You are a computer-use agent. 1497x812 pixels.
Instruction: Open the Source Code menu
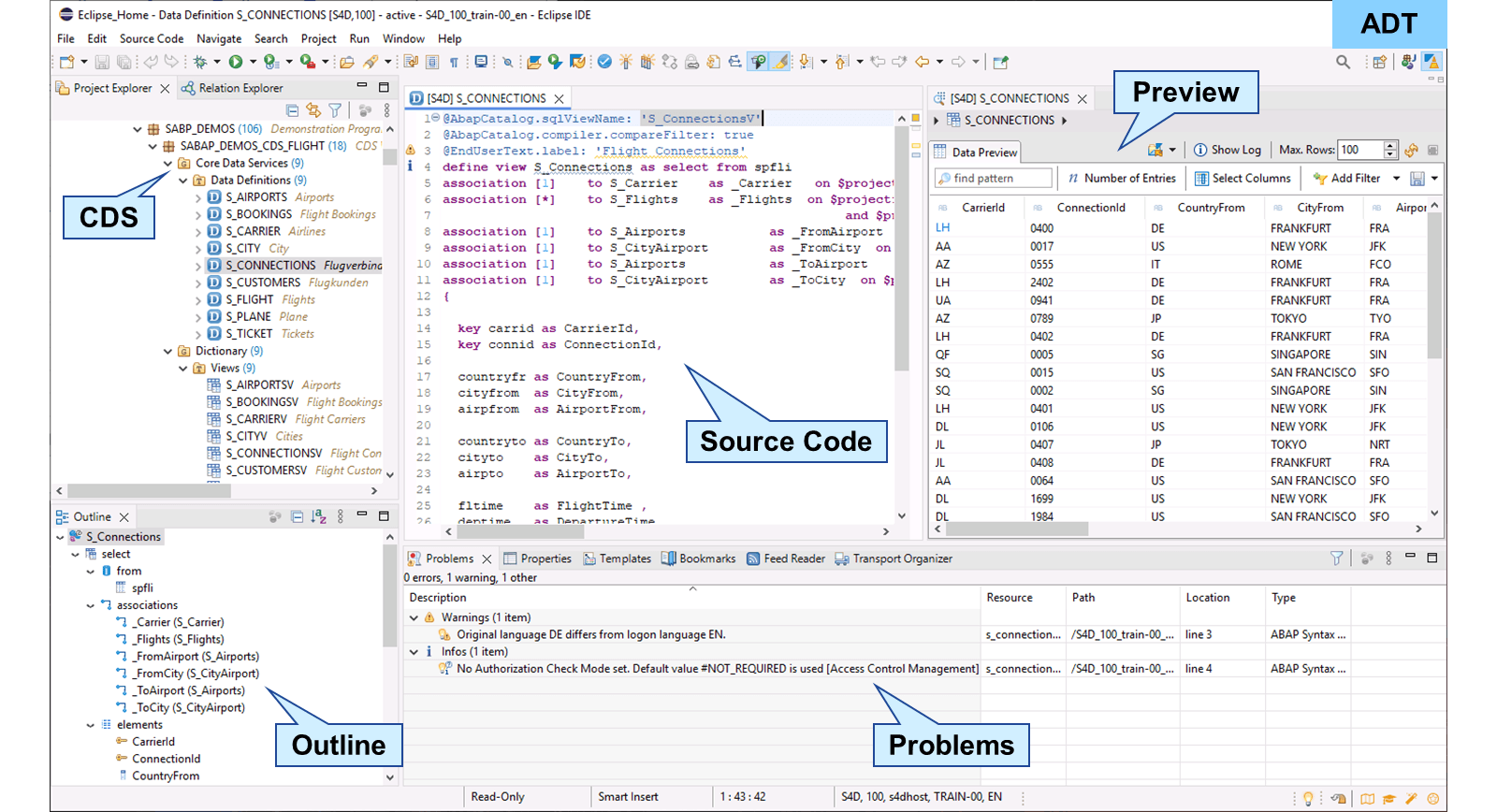tap(152, 39)
